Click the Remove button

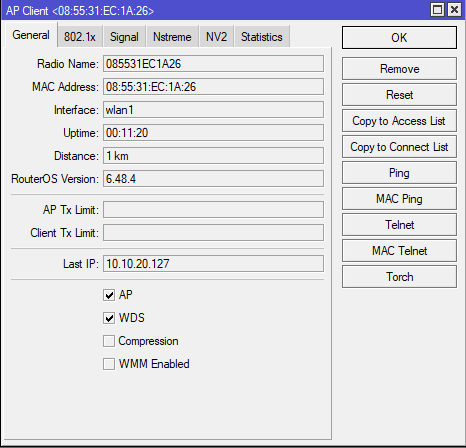pos(399,69)
